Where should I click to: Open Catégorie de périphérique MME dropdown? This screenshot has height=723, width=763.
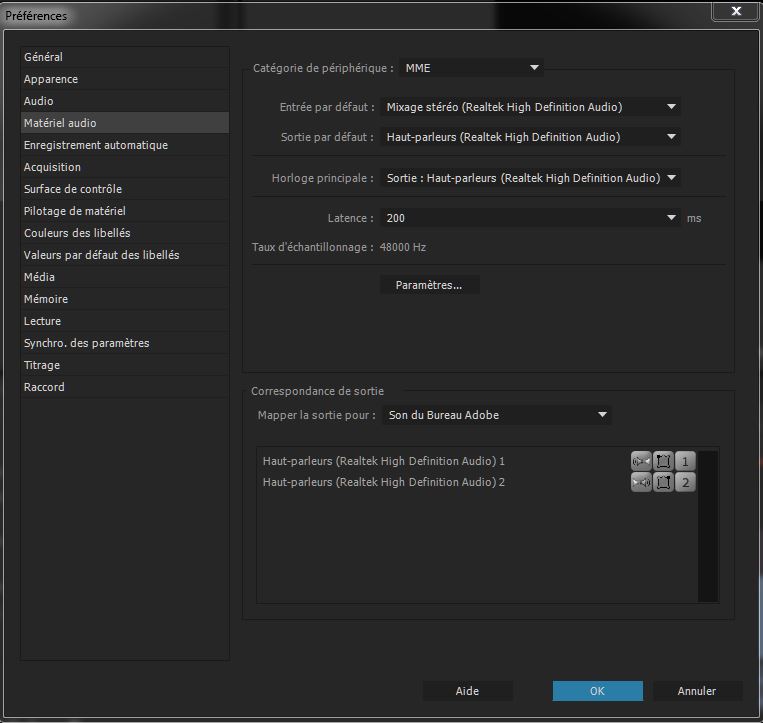[x=471, y=68]
